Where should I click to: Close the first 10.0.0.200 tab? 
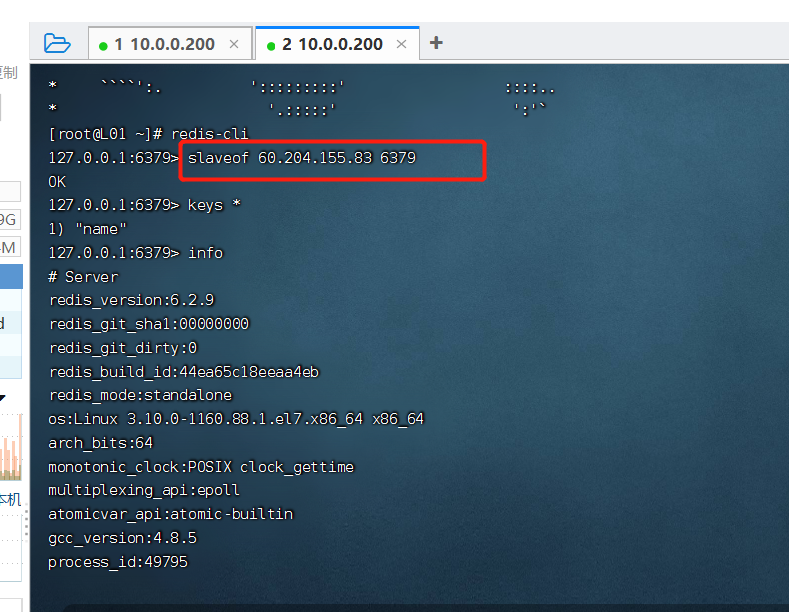234,44
